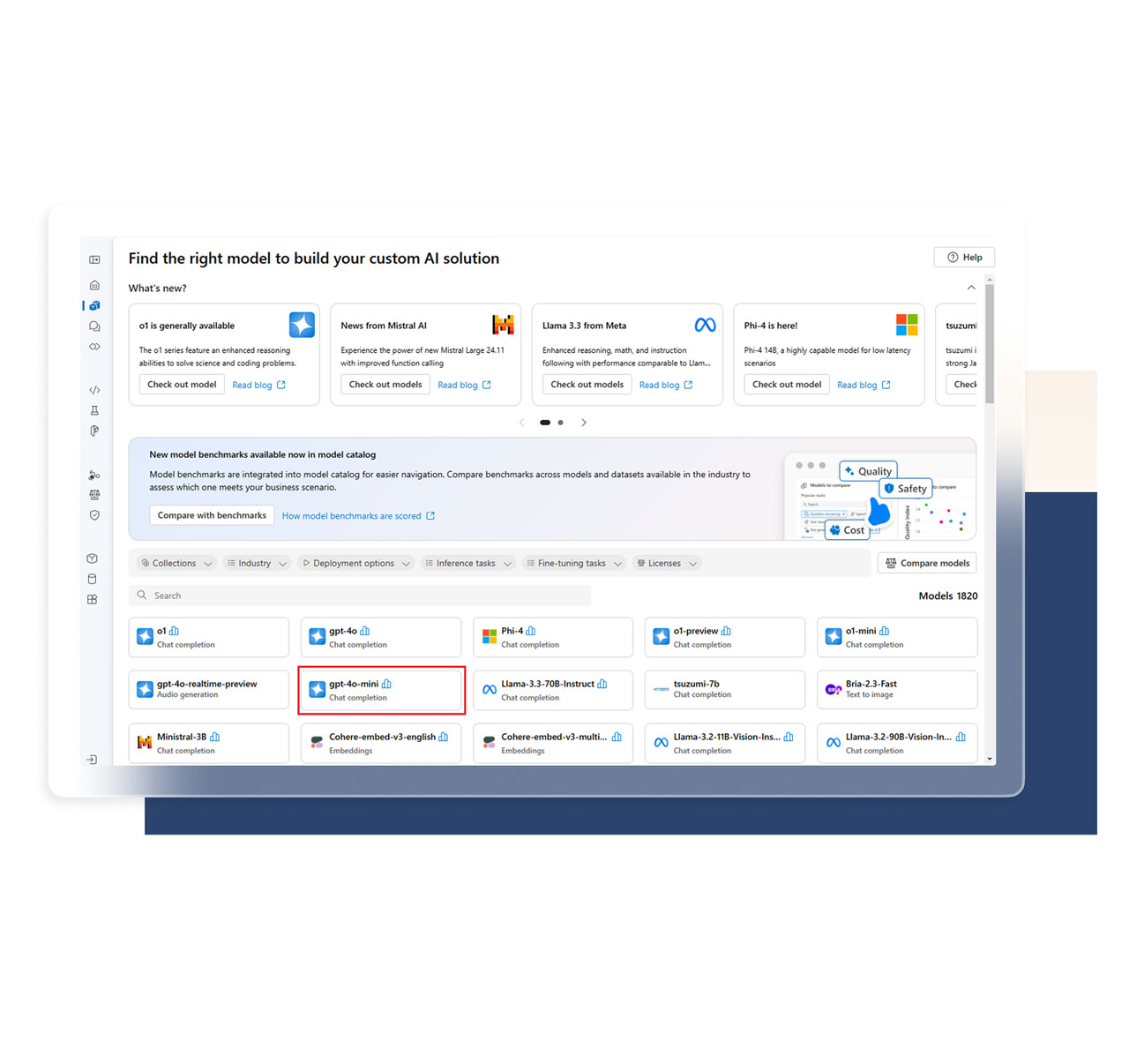Click the benchmarks preview illustration
1129x1064 pixels.
tap(879, 496)
